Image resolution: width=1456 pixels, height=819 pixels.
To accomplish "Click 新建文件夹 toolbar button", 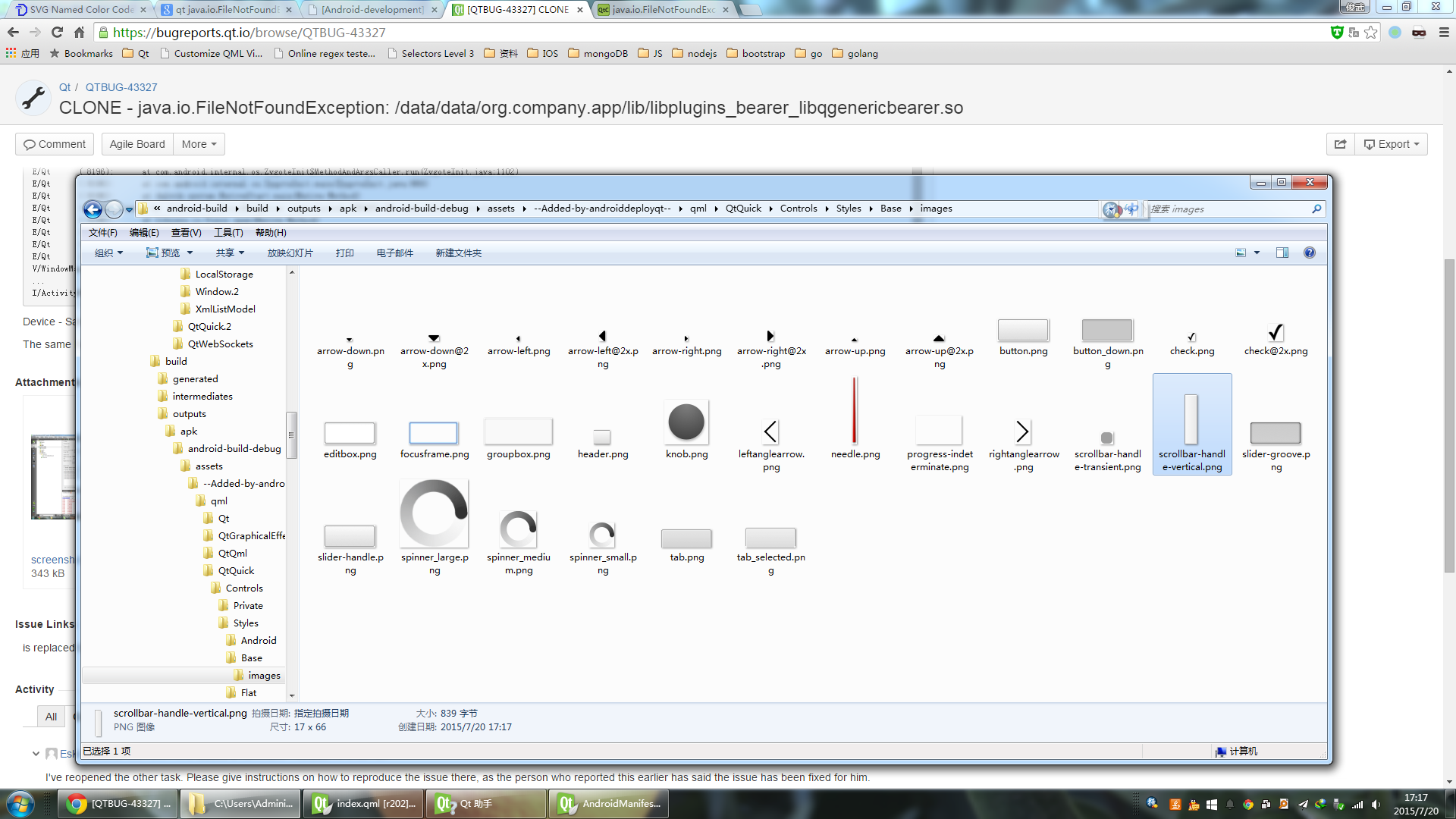I will point(458,253).
